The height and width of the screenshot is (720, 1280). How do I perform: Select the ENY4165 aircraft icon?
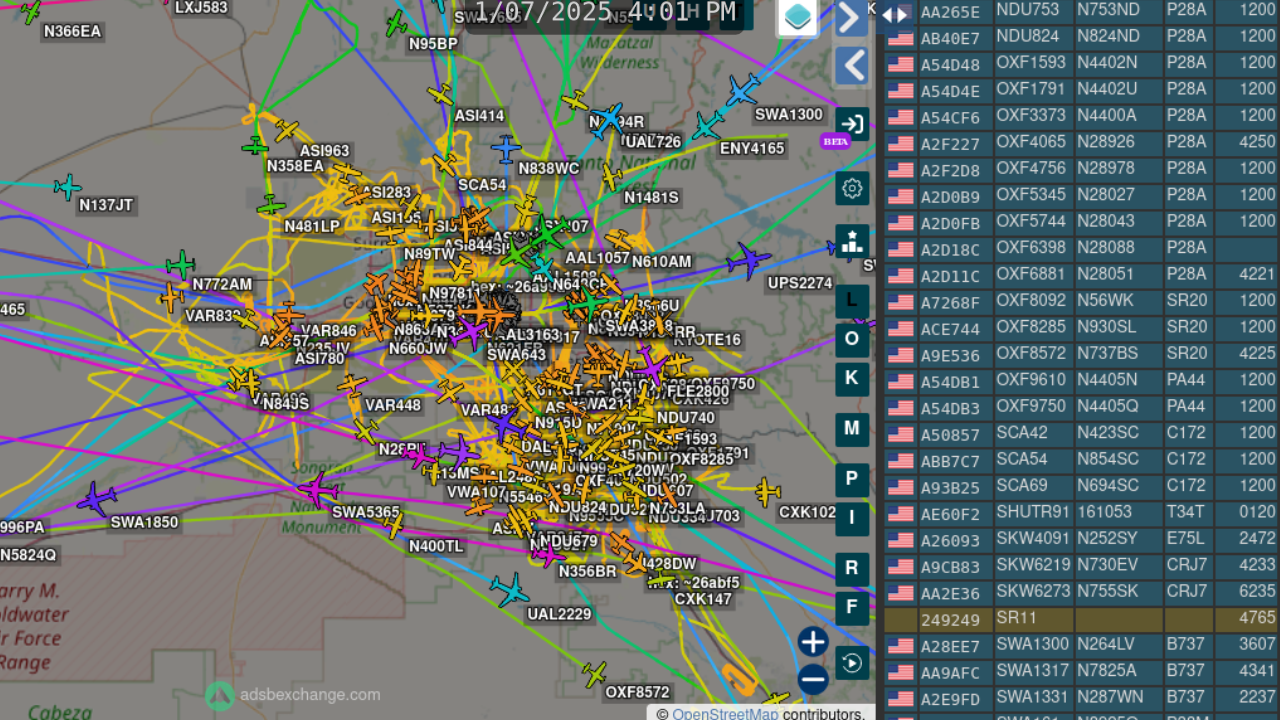(708, 126)
